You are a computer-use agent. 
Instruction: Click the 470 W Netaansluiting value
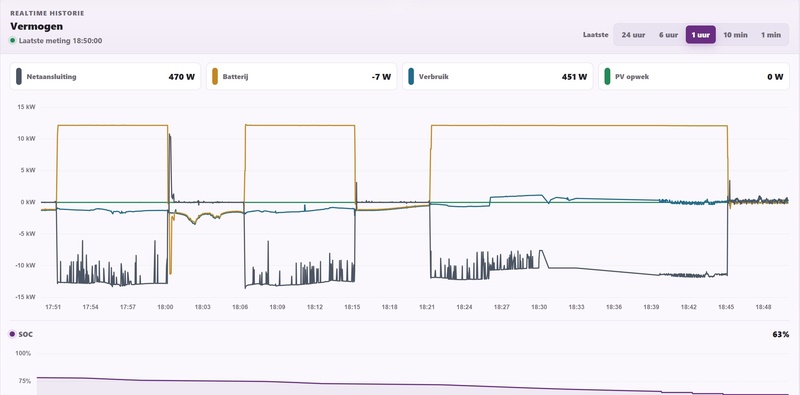(x=182, y=77)
